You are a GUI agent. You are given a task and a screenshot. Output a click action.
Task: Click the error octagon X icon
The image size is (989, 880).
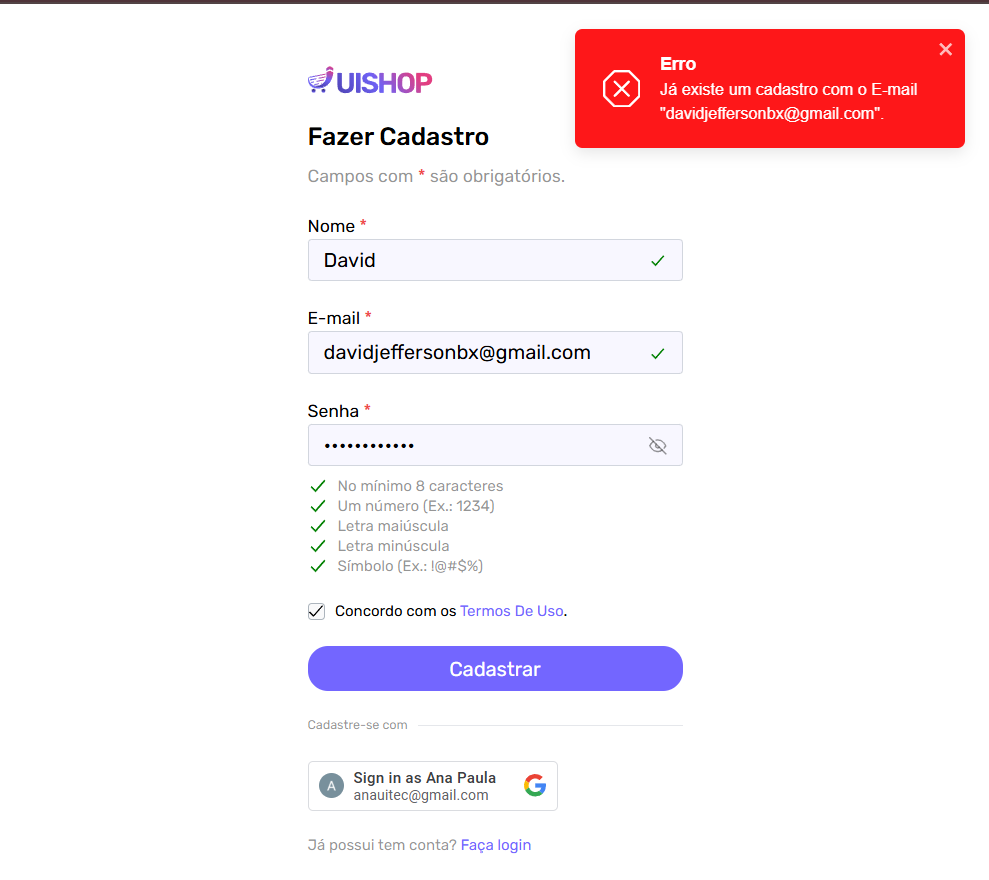coord(621,89)
